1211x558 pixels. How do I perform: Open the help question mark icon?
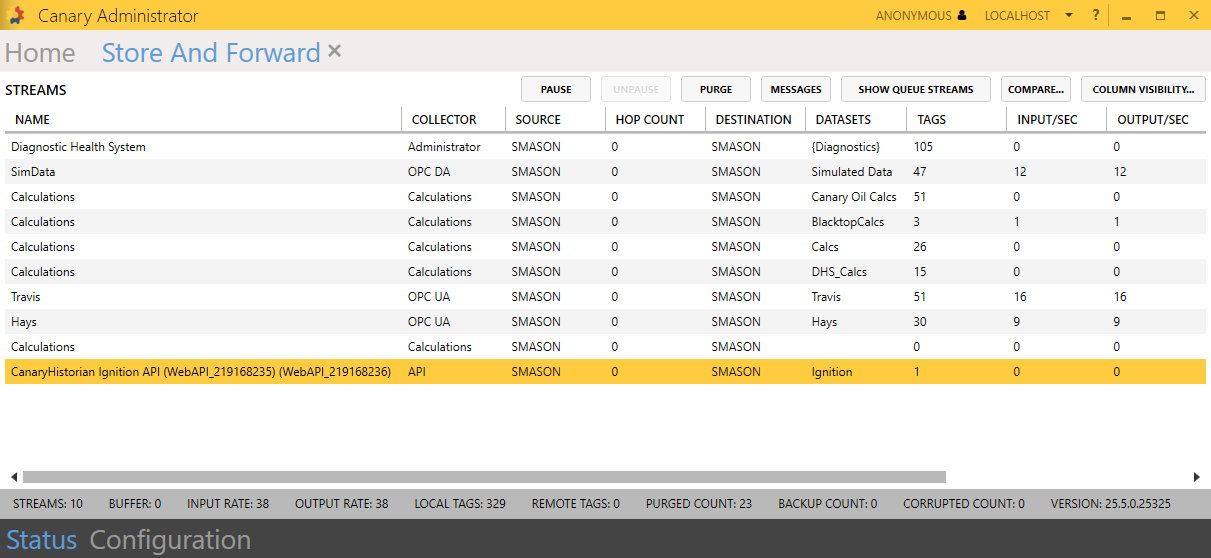[1096, 15]
